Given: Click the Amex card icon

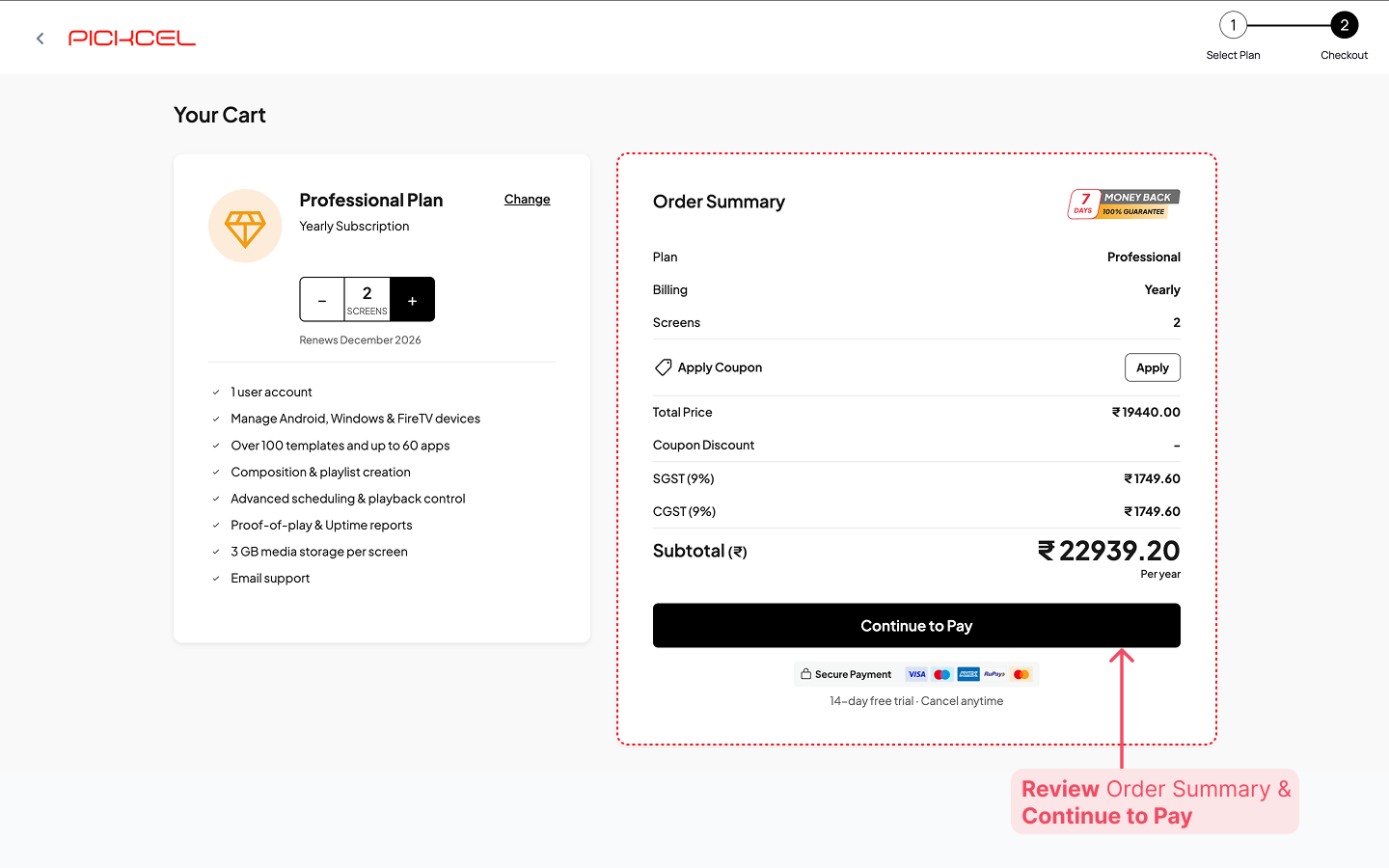Looking at the screenshot, I should 968,674.
